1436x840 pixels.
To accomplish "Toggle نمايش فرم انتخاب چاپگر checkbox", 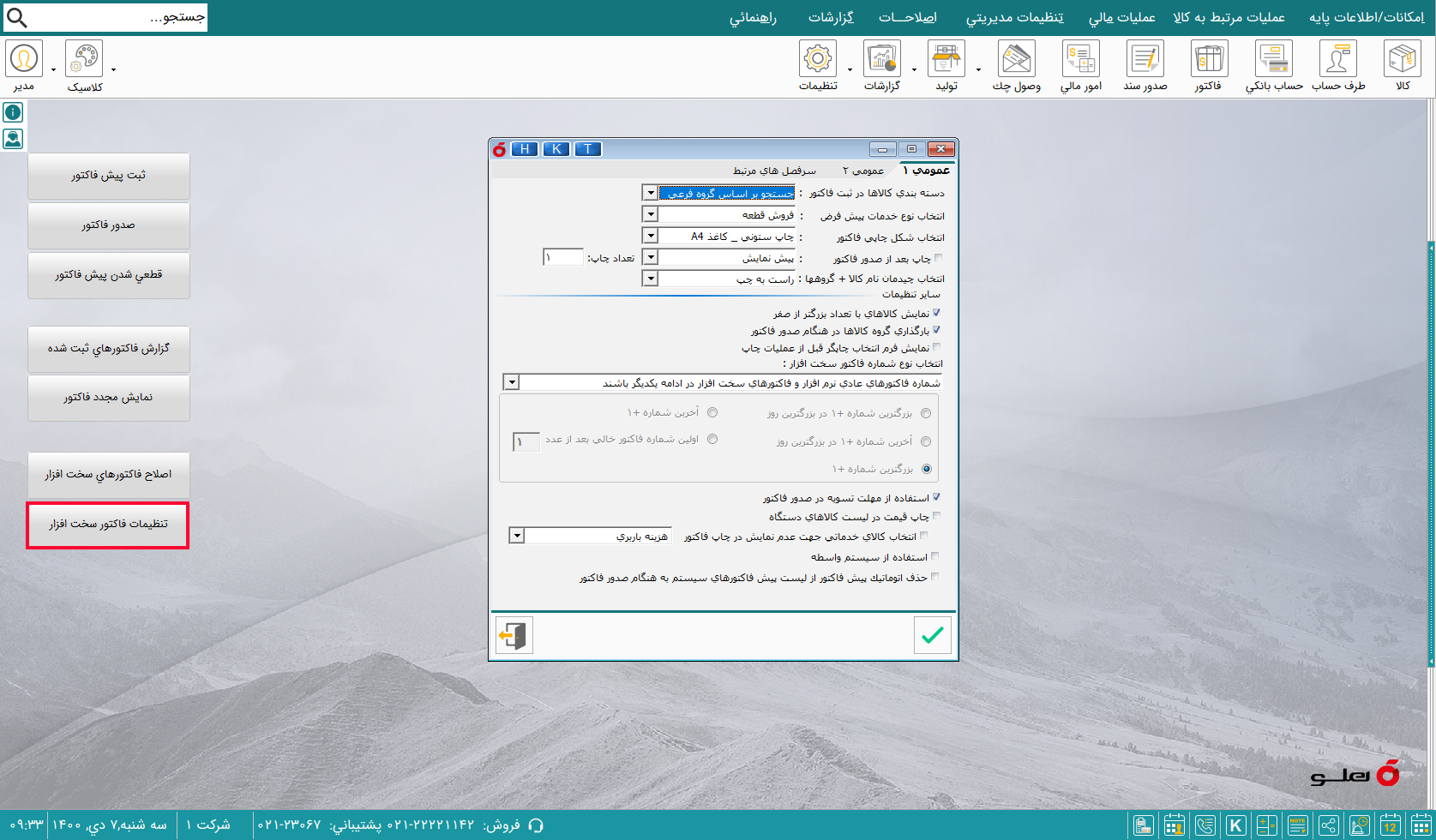I will [936, 347].
